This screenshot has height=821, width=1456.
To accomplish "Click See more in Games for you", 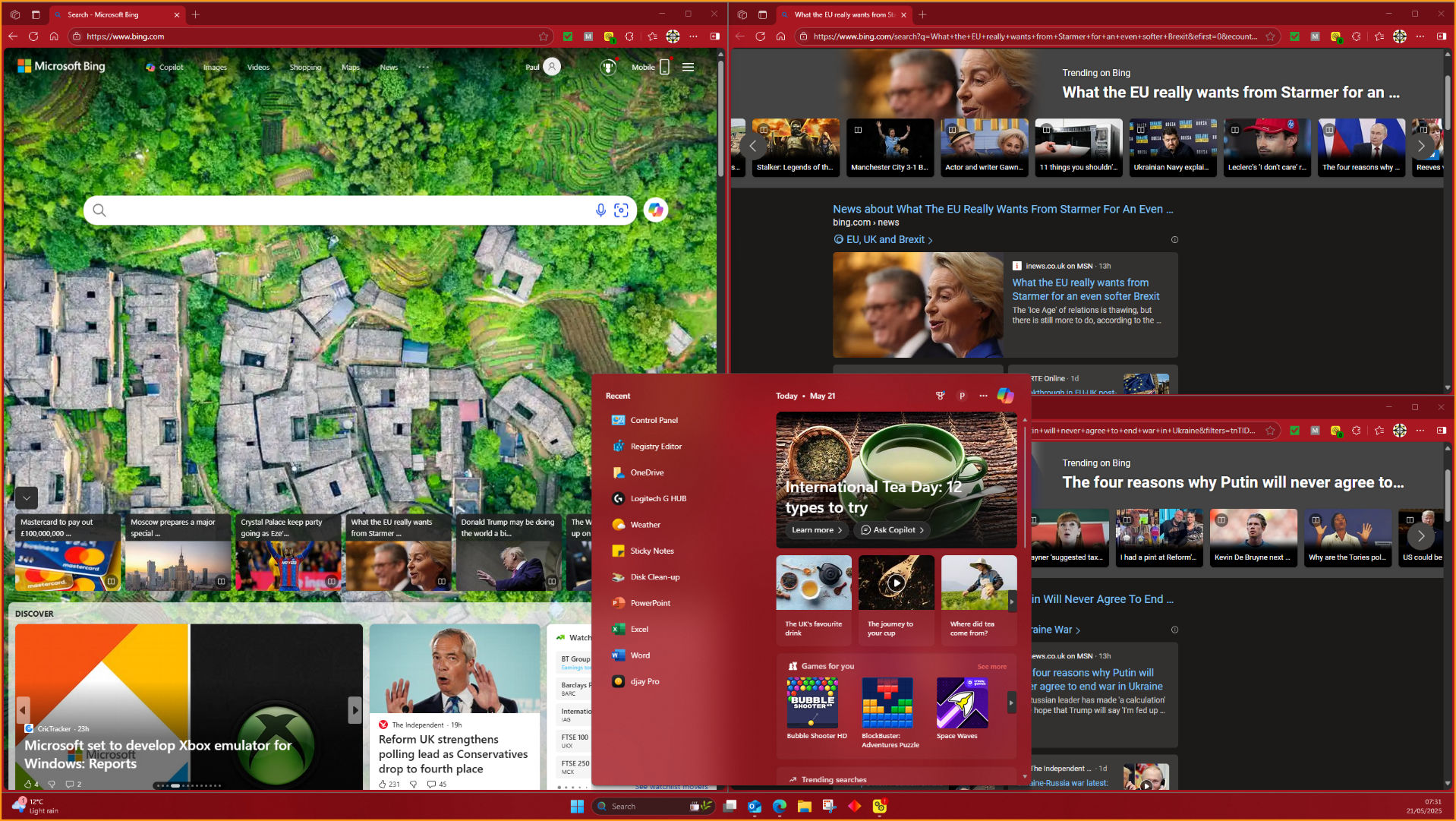I will (x=991, y=667).
